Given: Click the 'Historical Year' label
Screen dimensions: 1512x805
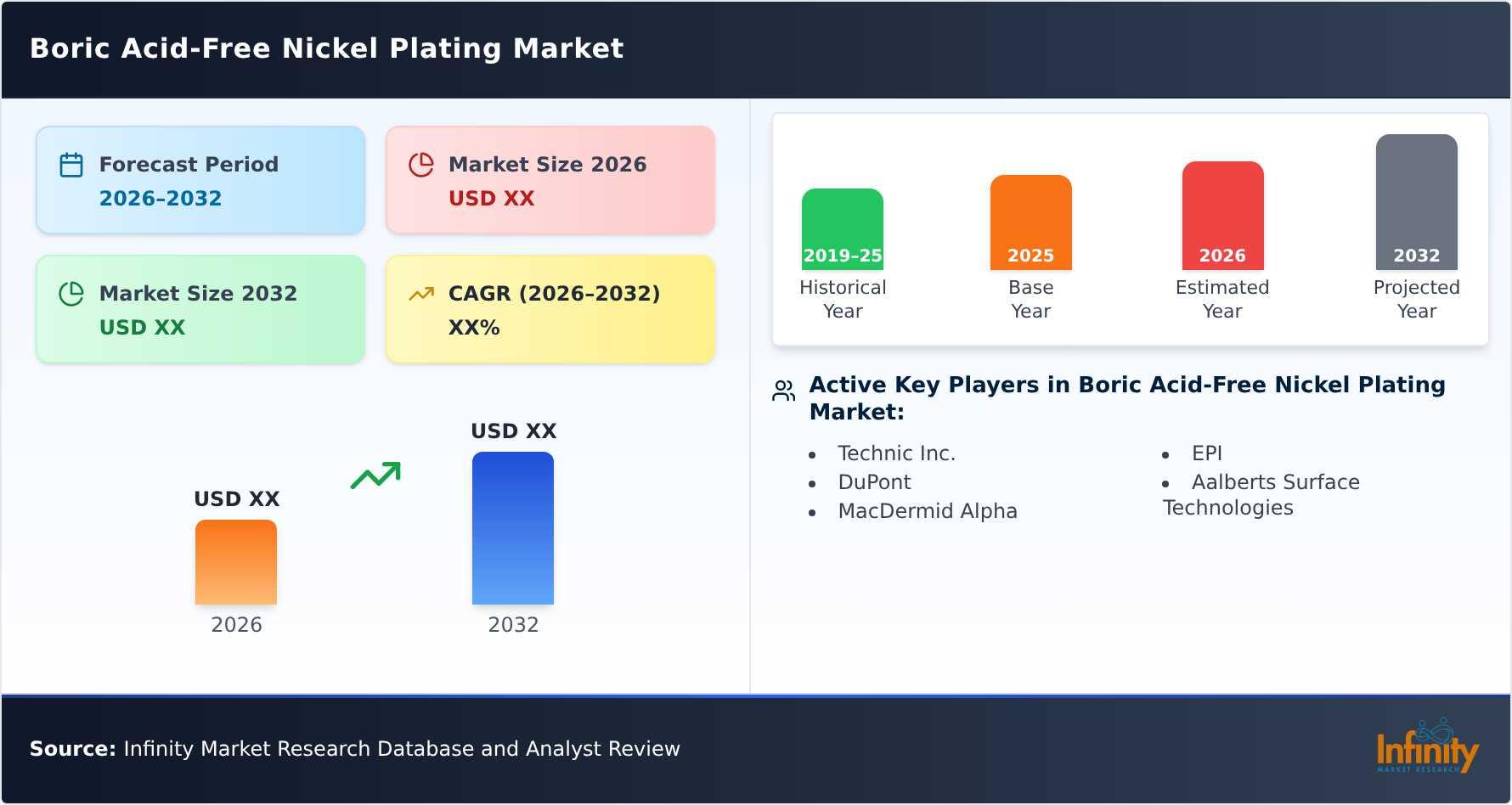Looking at the screenshot, I should (843, 300).
